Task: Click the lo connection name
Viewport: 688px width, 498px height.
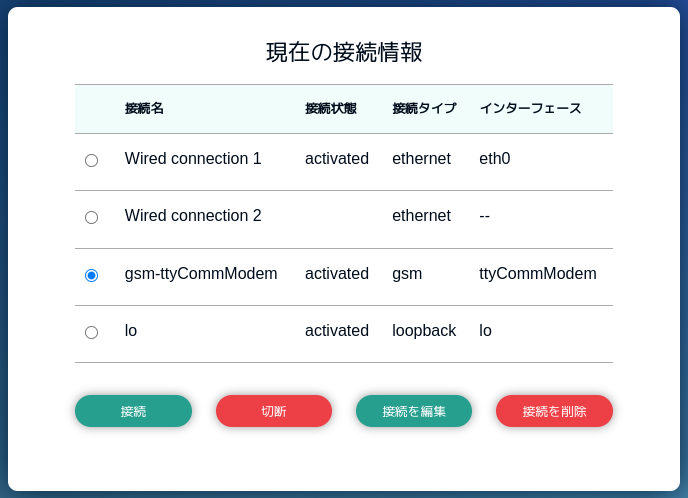Action: click(131, 331)
